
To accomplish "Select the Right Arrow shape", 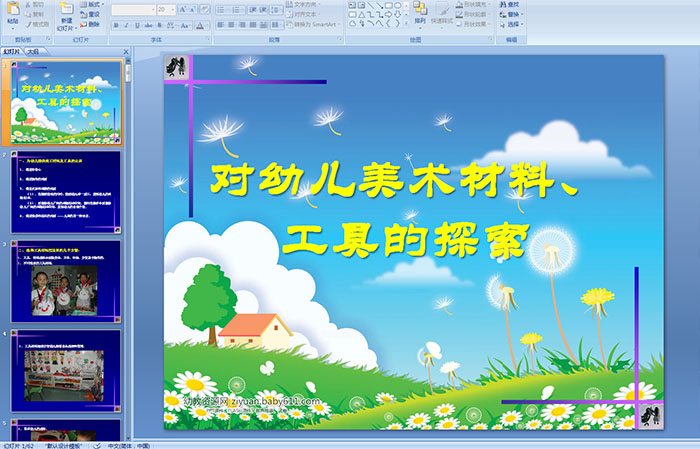I will pos(388,14).
